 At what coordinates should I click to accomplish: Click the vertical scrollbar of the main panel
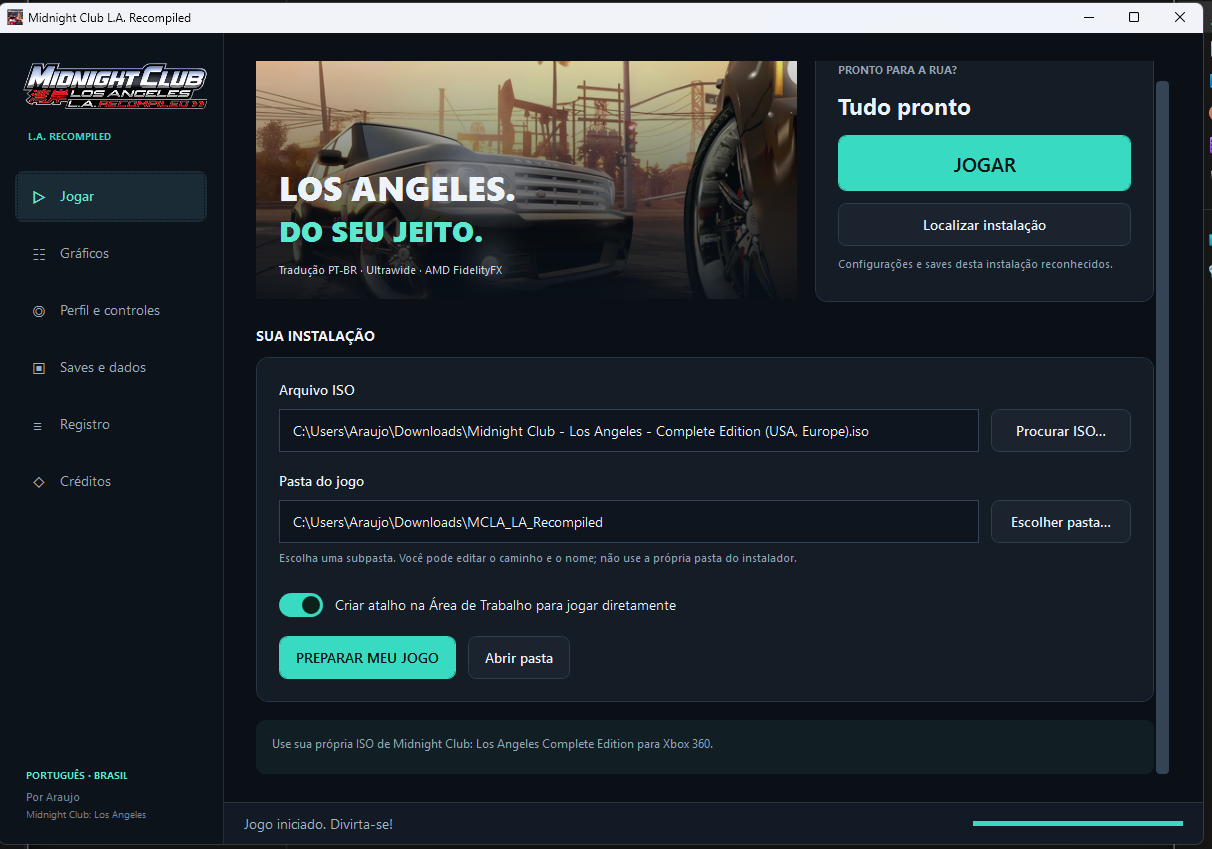1162,427
